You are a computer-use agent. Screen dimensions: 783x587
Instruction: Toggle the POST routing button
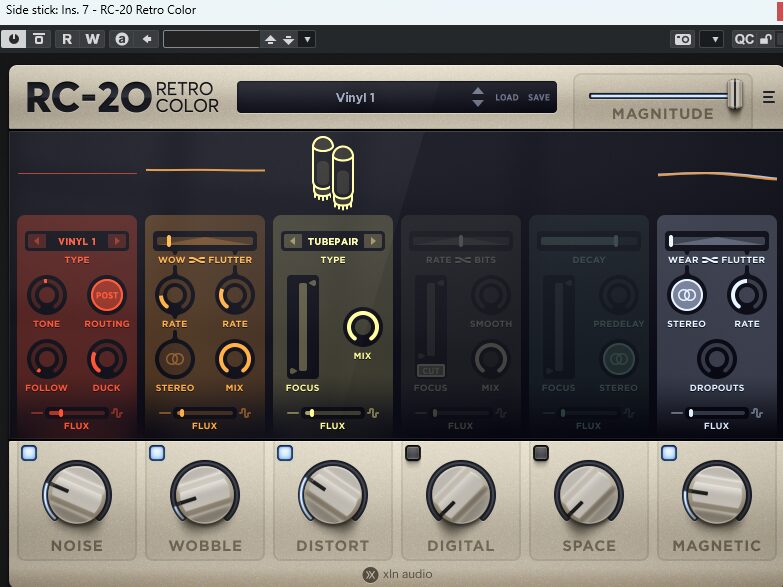[106, 295]
